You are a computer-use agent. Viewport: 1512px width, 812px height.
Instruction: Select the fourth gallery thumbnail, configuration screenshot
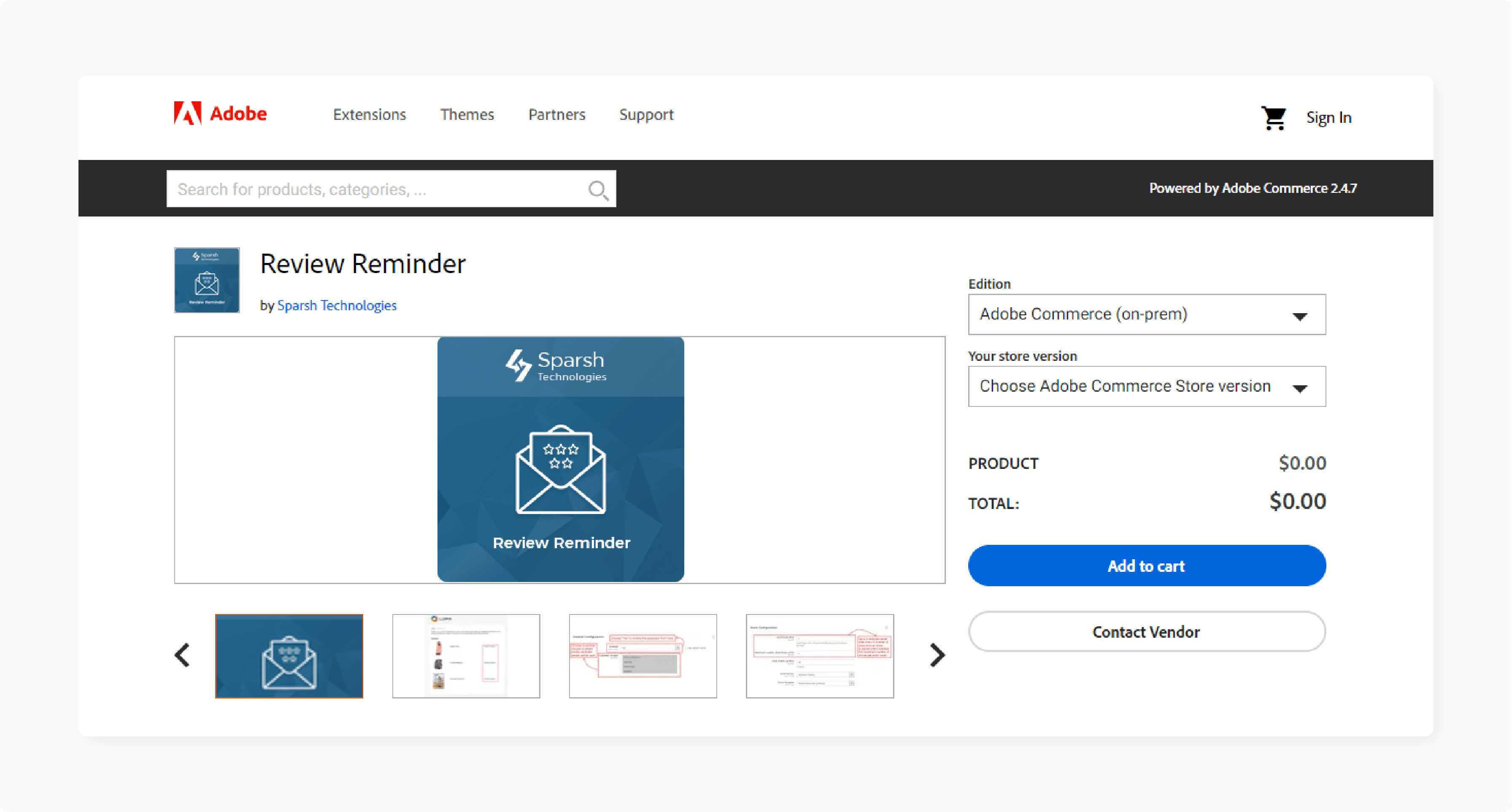click(x=820, y=656)
